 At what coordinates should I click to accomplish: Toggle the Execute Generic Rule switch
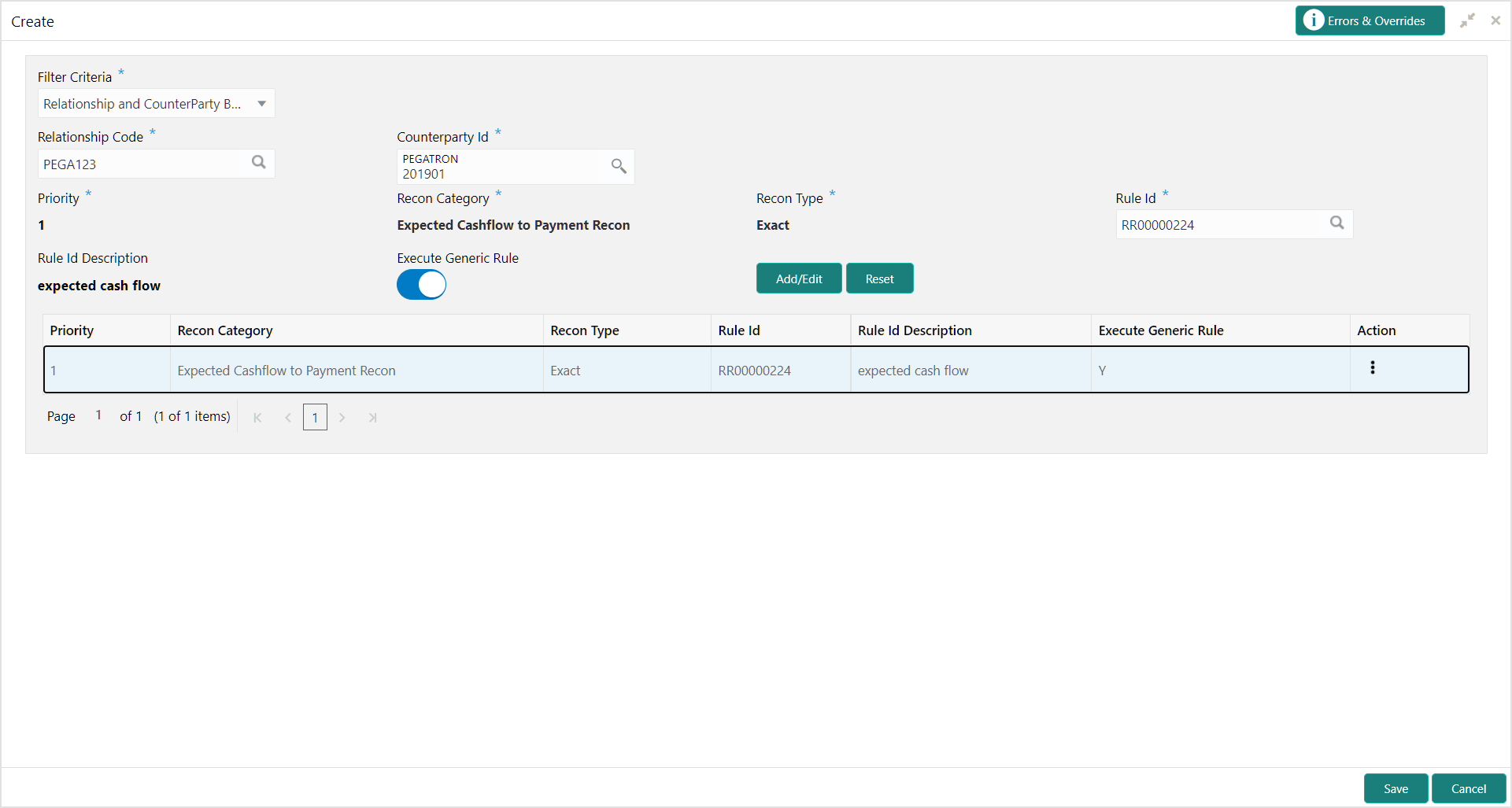(421, 285)
